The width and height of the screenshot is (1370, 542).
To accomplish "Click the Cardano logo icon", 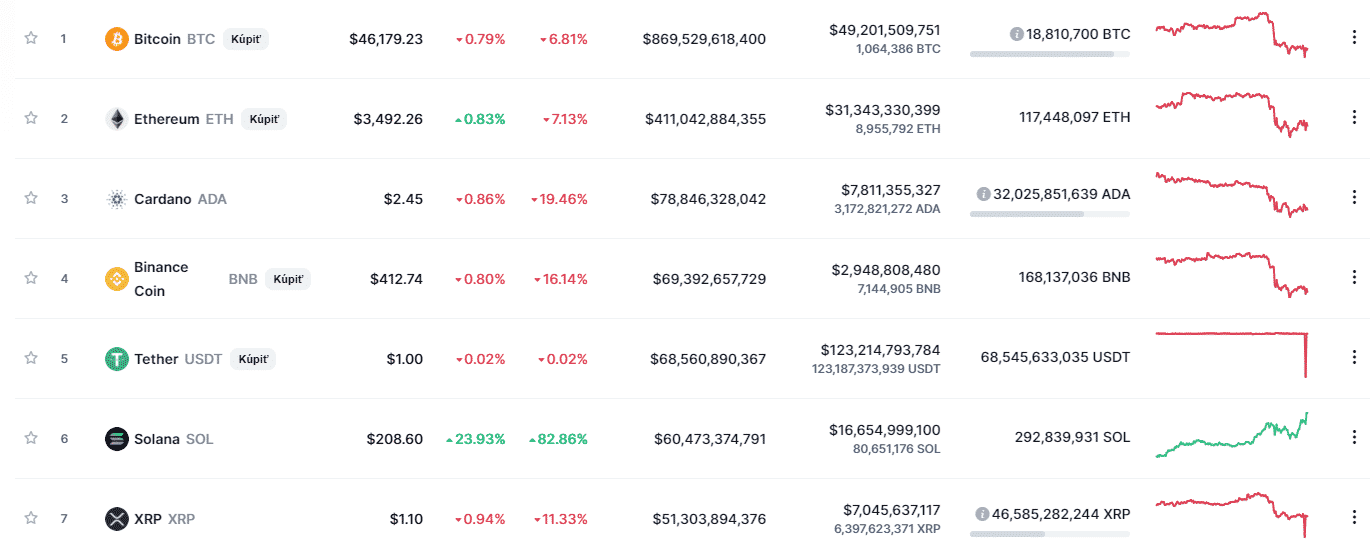I will point(117,199).
